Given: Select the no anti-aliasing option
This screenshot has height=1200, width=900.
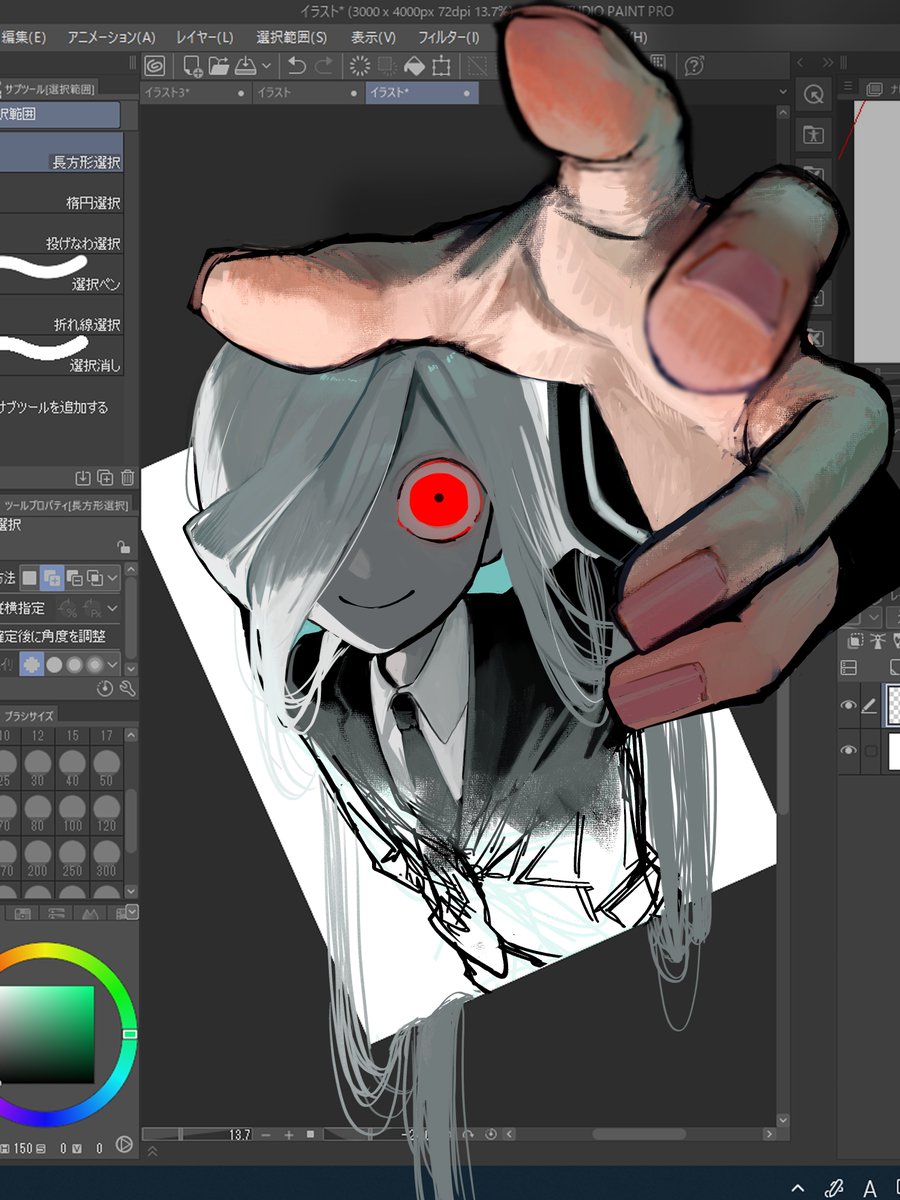Looking at the screenshot, I should coord(31,664).
